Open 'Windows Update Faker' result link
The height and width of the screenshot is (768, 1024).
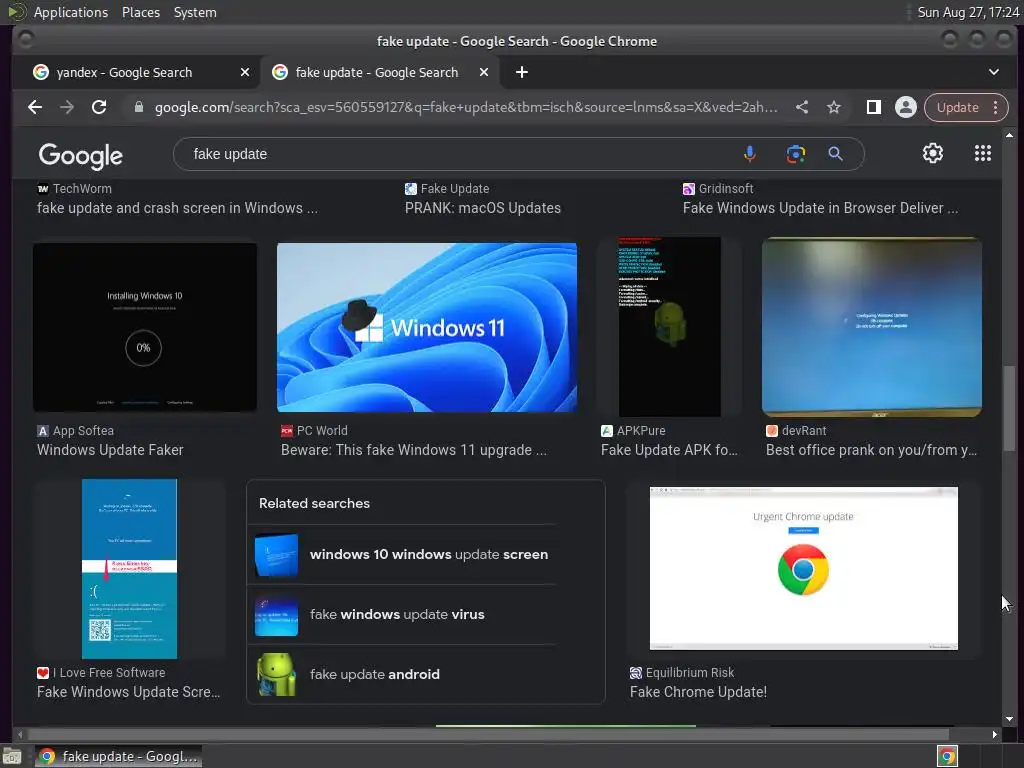point(110,450)
